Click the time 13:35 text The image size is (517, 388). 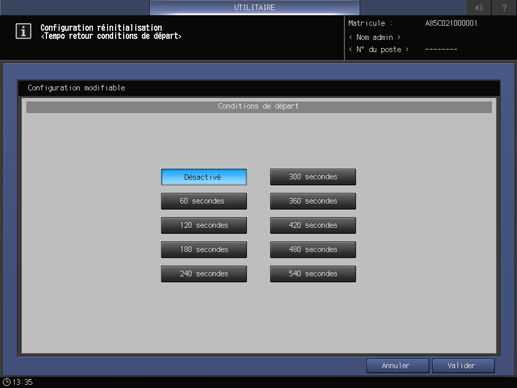[23, 382]
